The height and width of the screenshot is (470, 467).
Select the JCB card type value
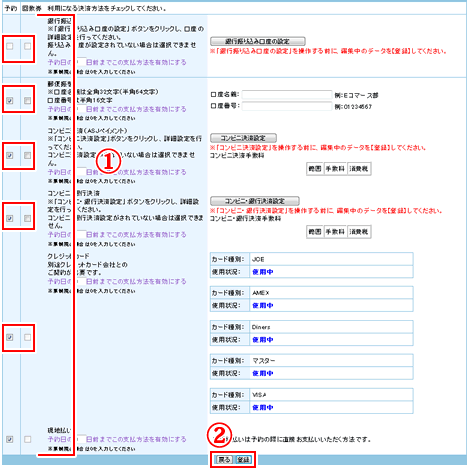click(x=258, y=259)
